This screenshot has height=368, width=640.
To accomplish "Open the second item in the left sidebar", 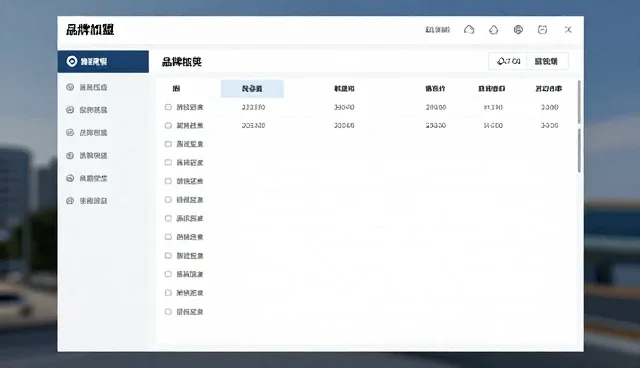I will [87, 87].
